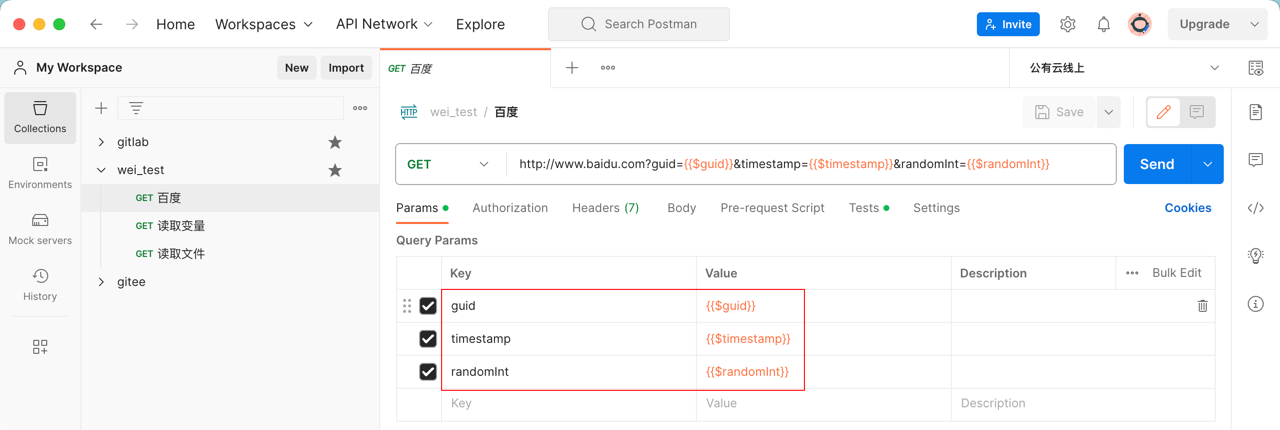Go forward with the right arrow

coord(132,24)
